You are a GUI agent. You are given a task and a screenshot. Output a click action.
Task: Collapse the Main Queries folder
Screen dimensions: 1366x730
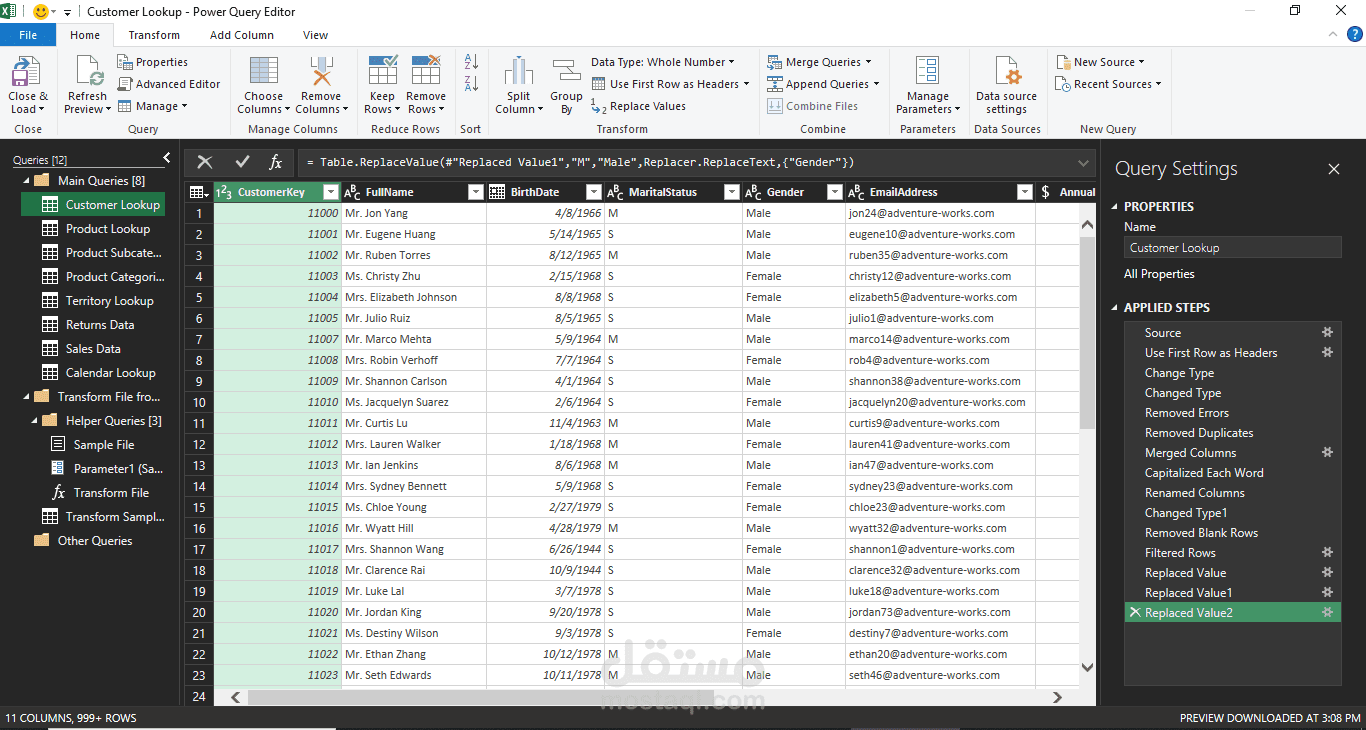tap(27, 181)
